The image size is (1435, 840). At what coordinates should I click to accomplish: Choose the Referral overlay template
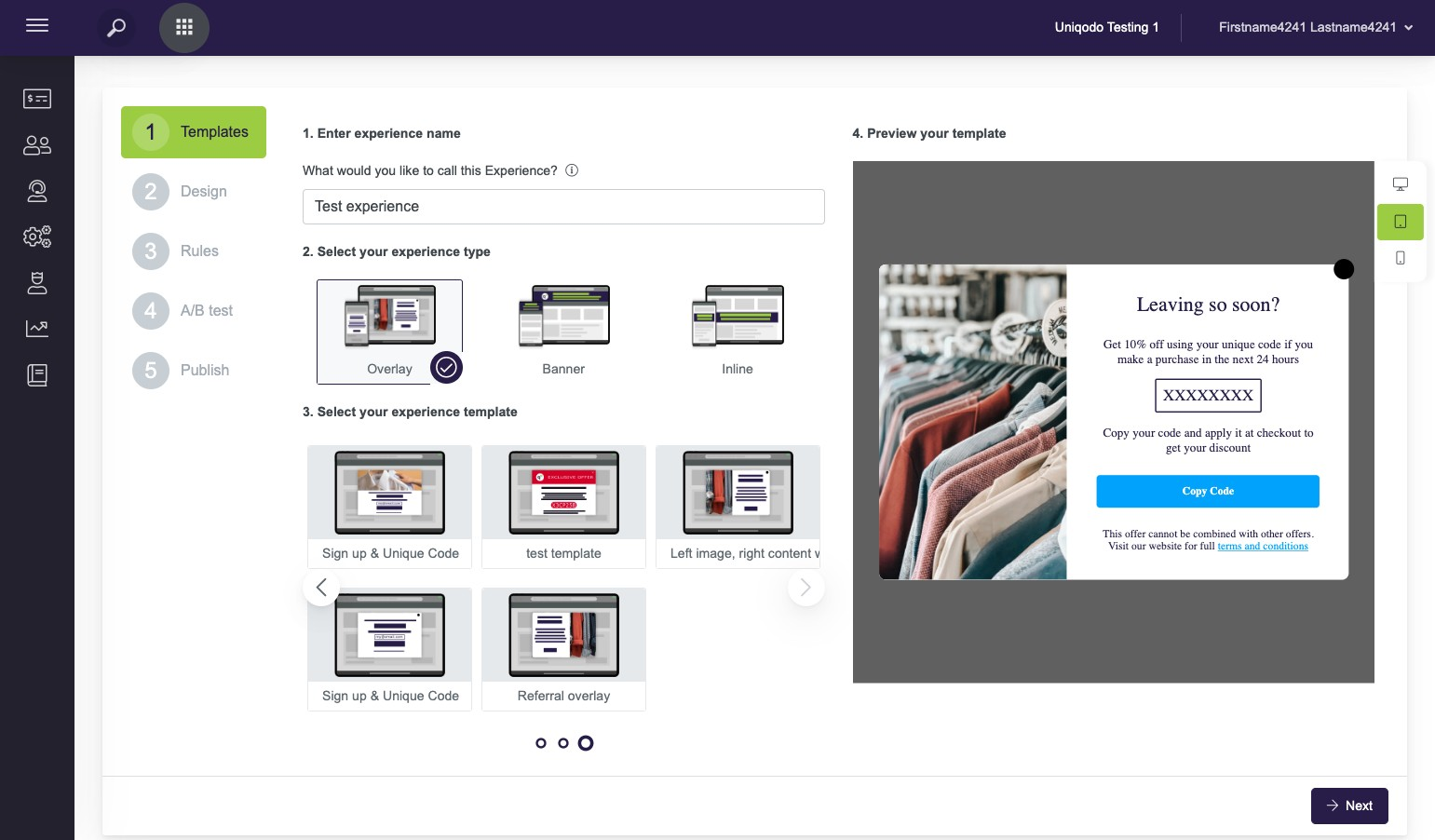[x=563, y=648]
